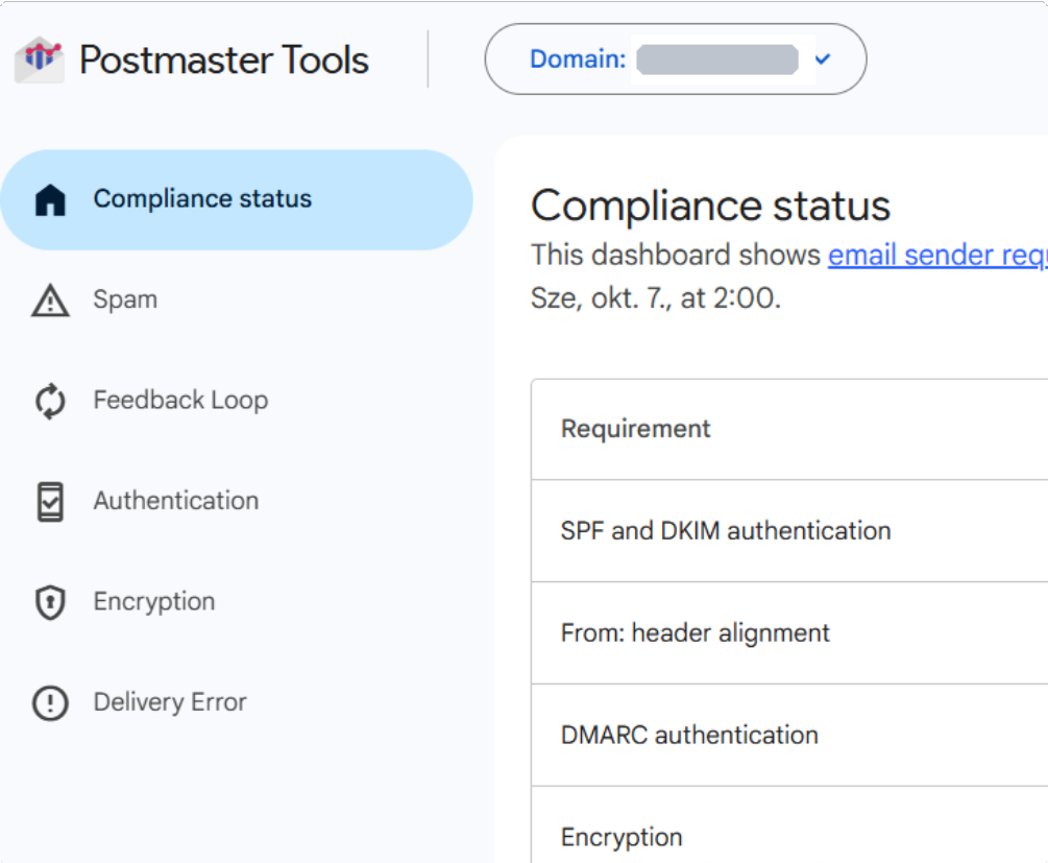Open the Compliance status sidebar item

(237, 200)
